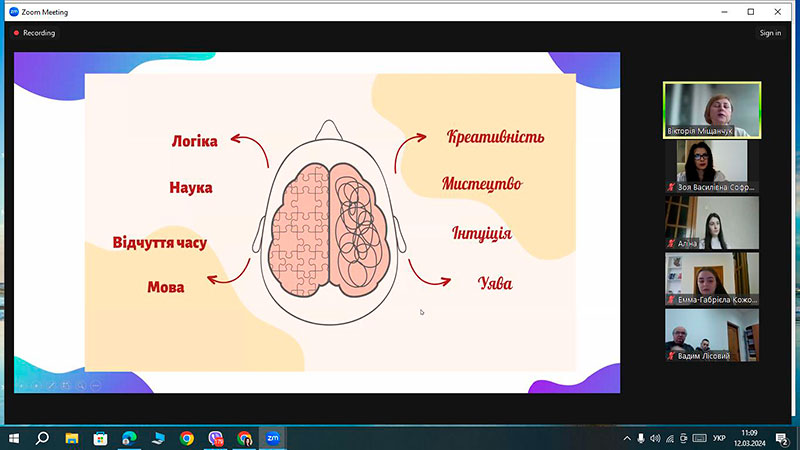
Task: Open the volume control in tray
Action: point(655,438)
